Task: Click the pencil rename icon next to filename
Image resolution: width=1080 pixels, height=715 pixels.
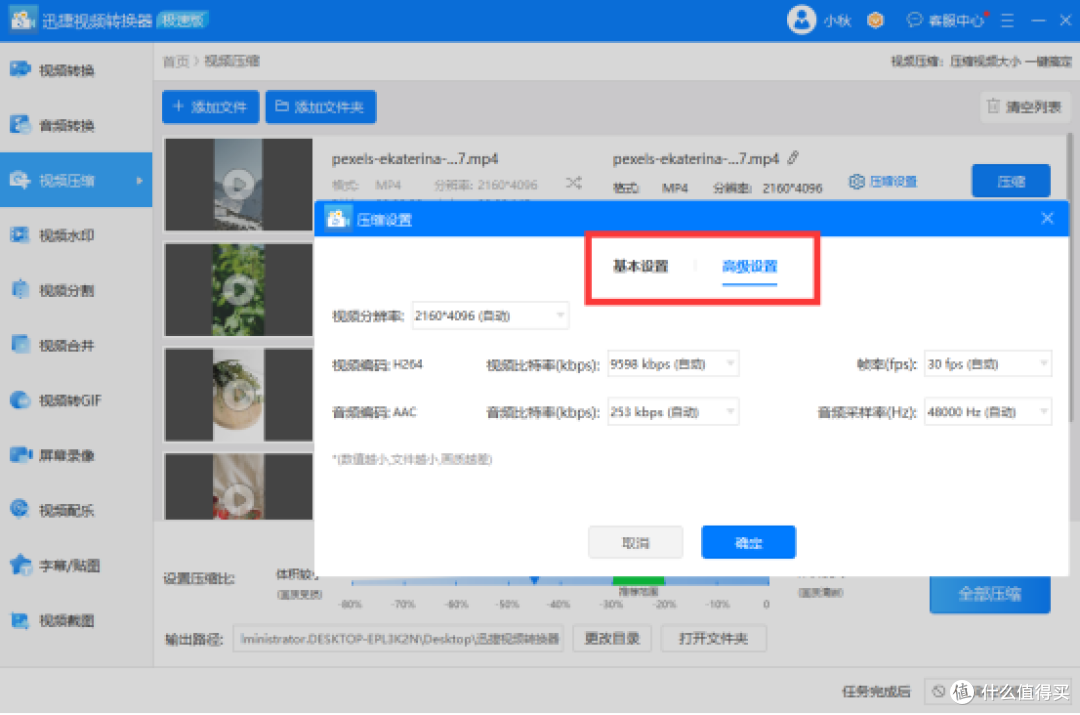Action: tap(793, 158)
